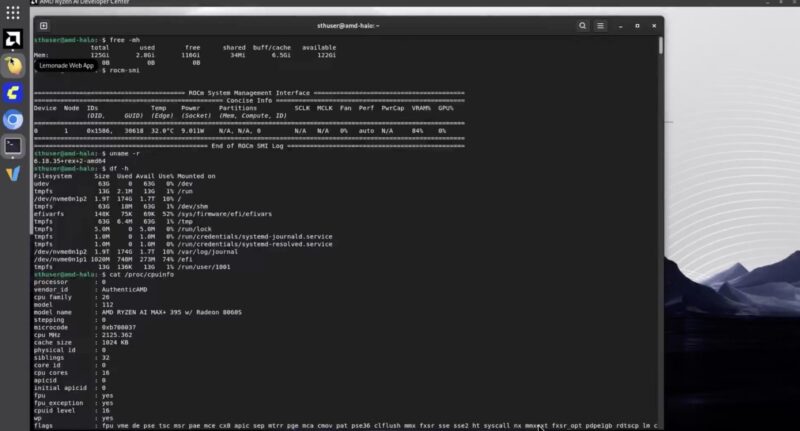800x431 pixels.
Task: Click the '/run/lock' mount point
Action: click(x=194, y=229)
